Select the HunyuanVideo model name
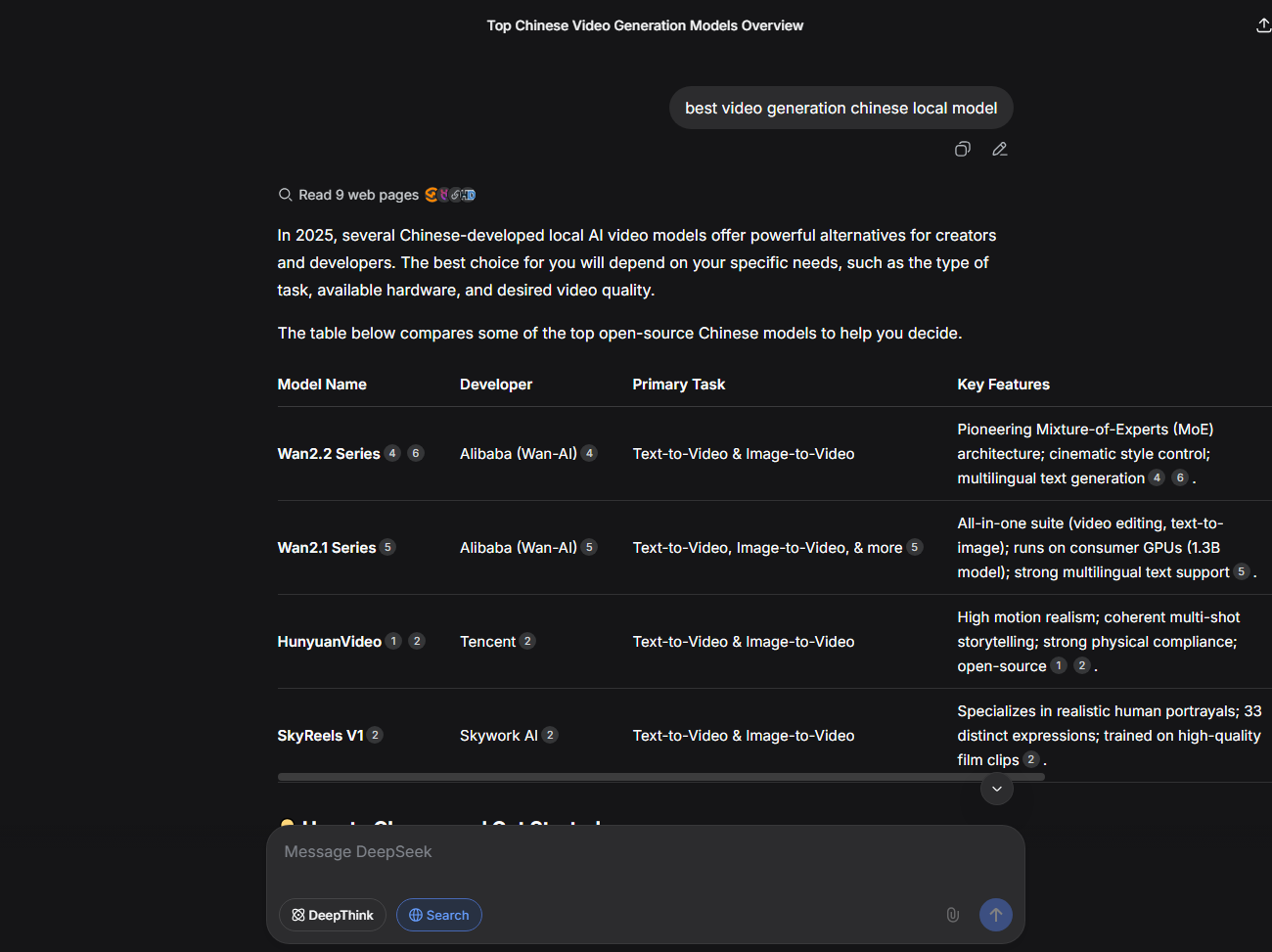Image resolution: width=1272 pixels, height=952 pixels. pyautogui.click(x=330, y=642)
